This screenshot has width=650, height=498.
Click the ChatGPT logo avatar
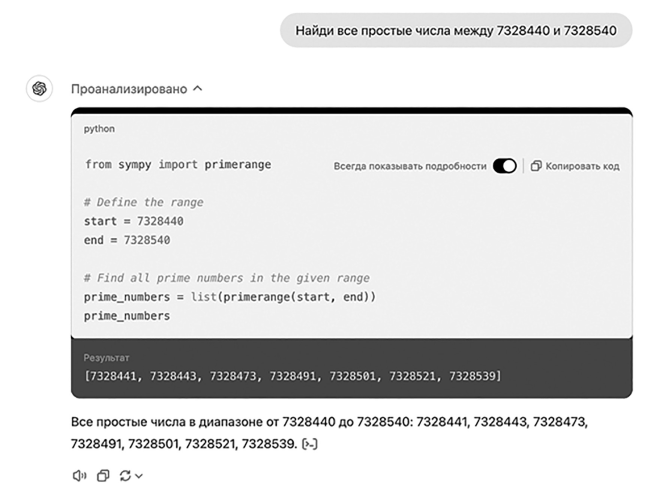[39, 89]
